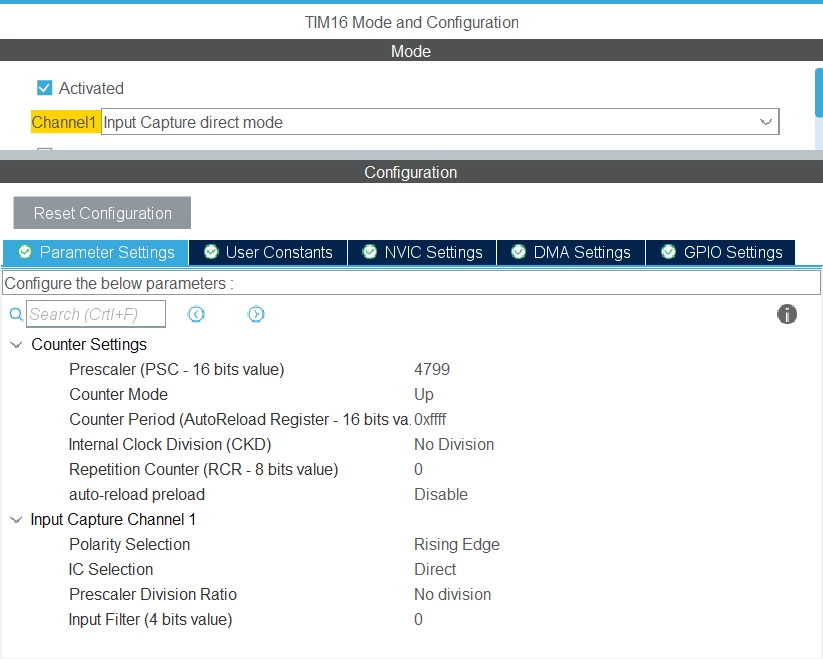Select the IC Selection value Direct

[x=435, y=569]
